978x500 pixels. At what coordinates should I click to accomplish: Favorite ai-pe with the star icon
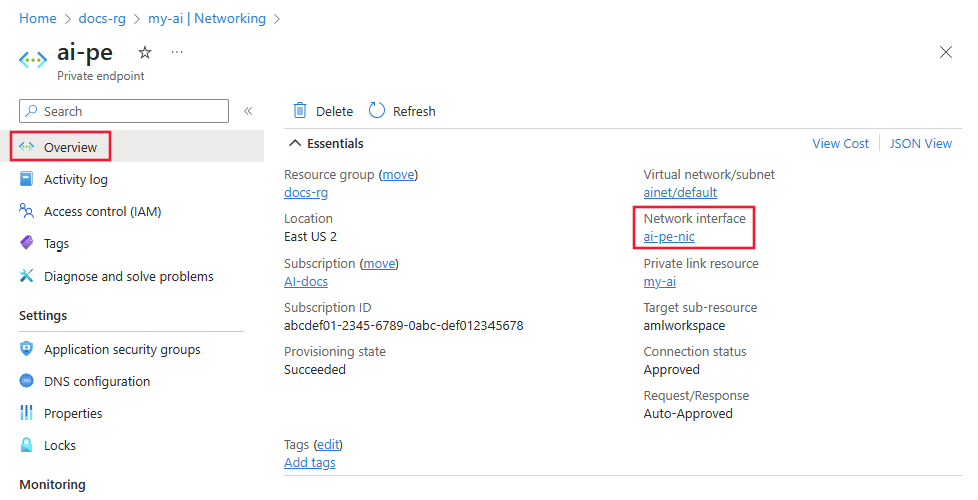click(x=145, y=52)
